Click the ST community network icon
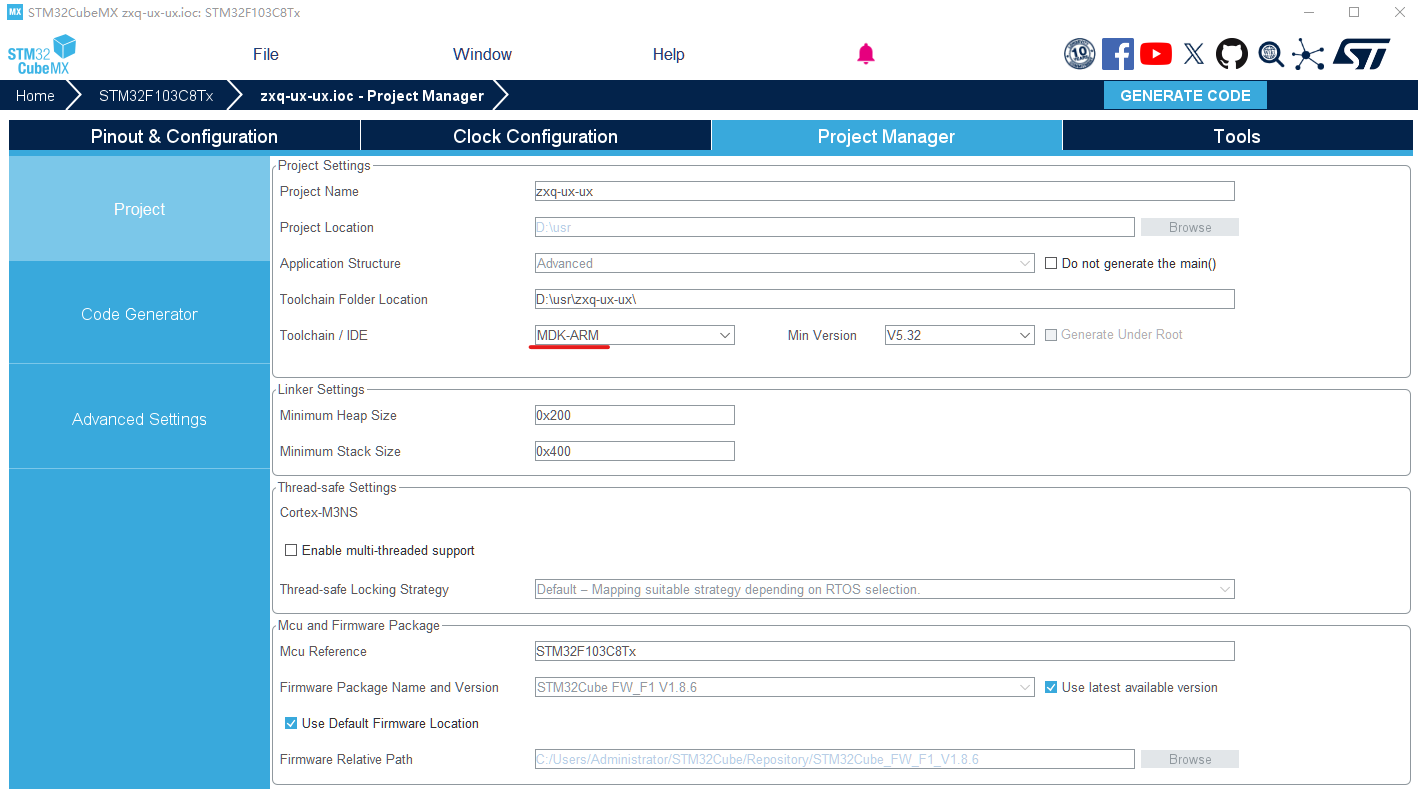 tap(1308, 54)
